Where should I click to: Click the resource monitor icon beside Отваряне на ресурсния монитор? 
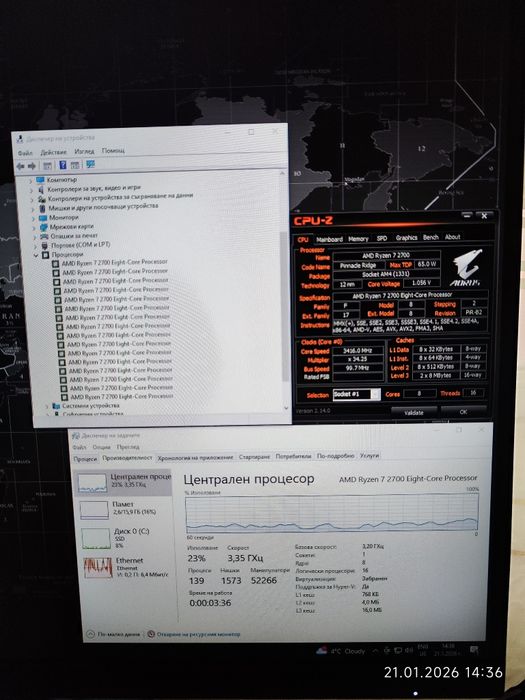point(151,634)
